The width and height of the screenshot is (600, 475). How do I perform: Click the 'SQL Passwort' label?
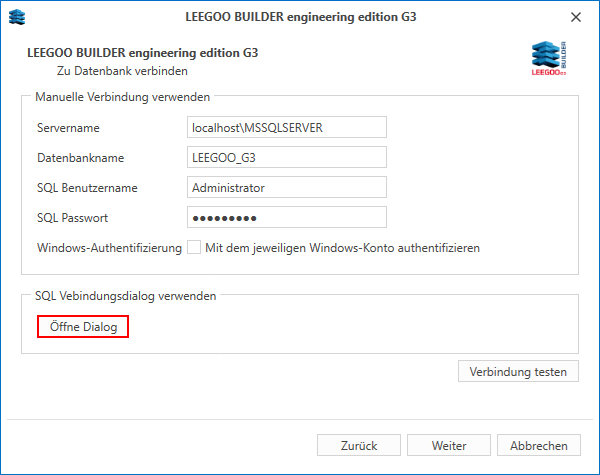72,218
